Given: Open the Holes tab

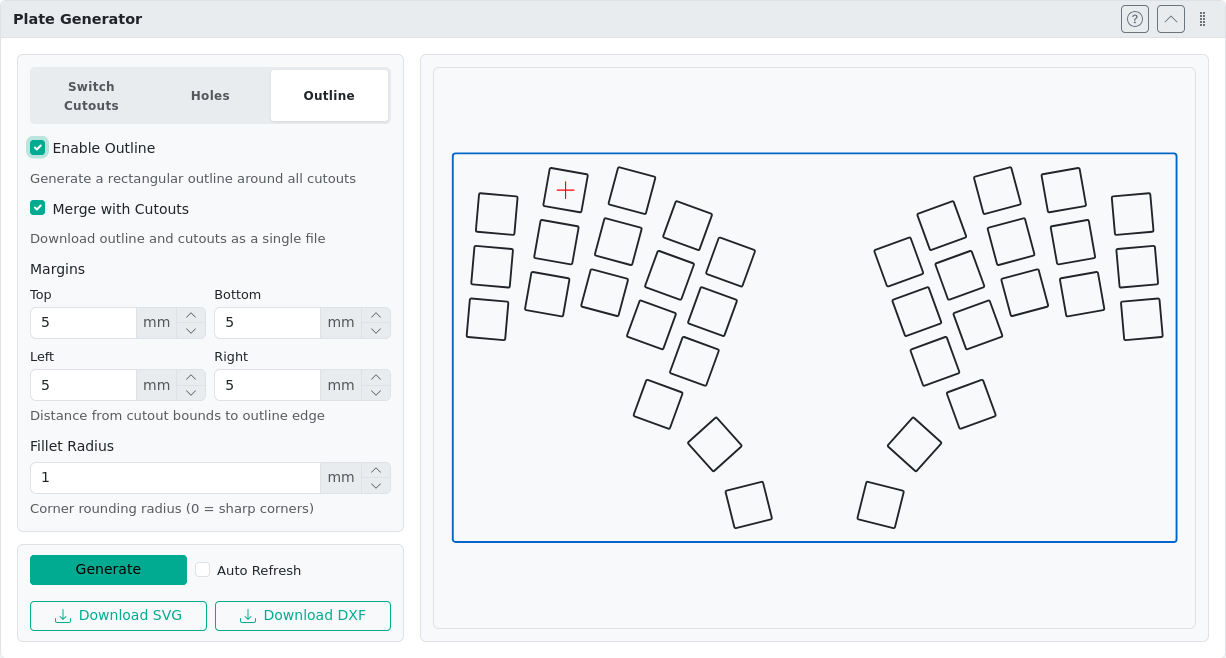Looking at the screenshot, I should [x=210, y=96].
